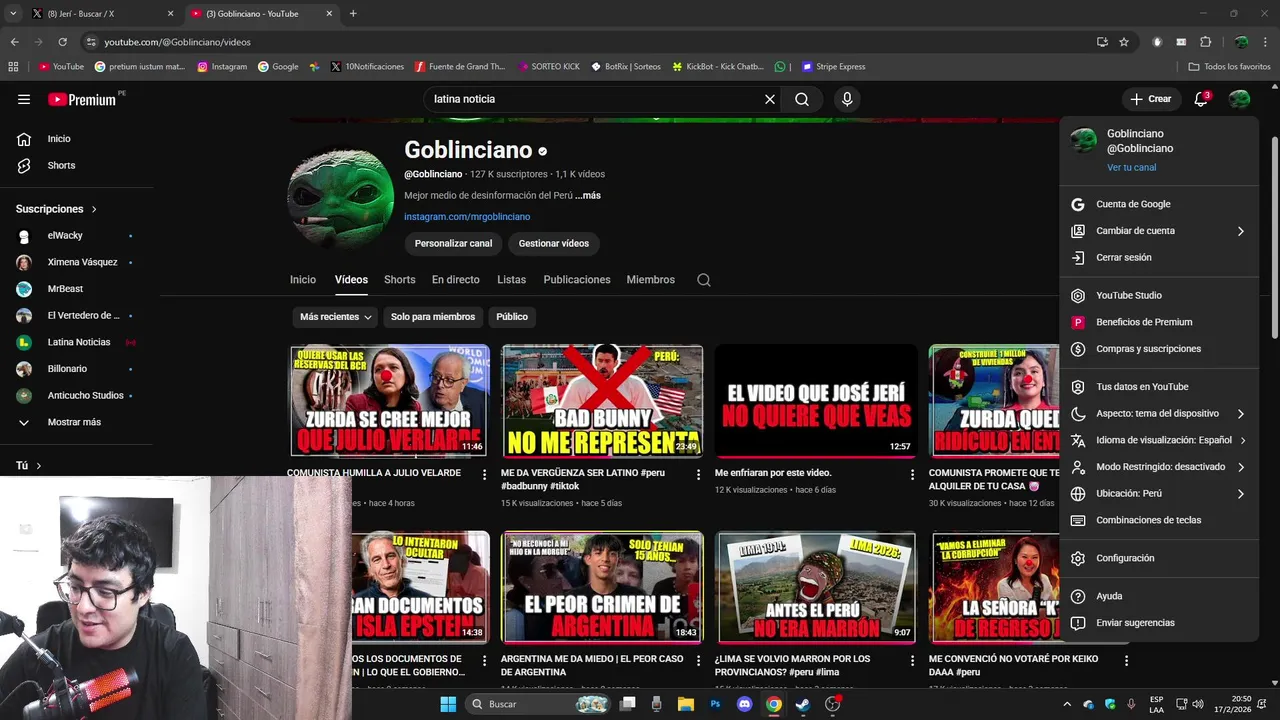The image size is (1280, 720).
Task: Expand the Suscripciones section
Action: coord(57,209)
